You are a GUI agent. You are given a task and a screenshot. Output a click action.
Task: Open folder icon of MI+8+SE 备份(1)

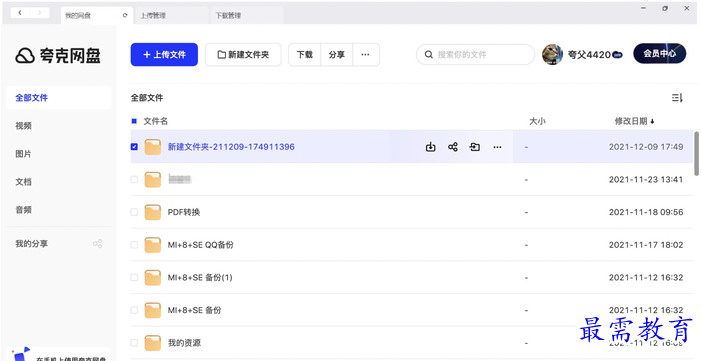click(x=152, y=277)
